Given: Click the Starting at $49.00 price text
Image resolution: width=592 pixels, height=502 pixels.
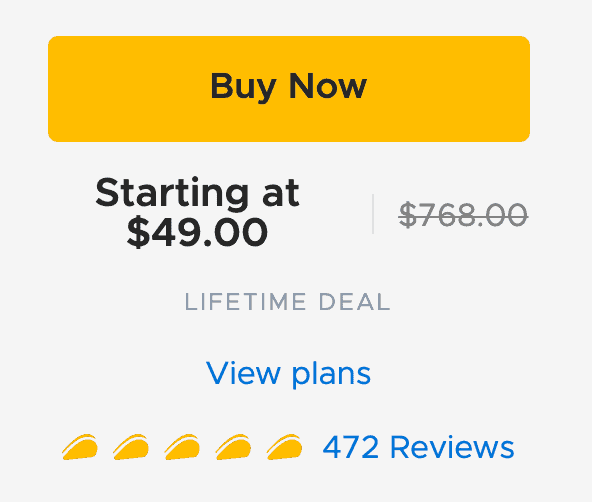Looking at the screenshot, I should (197, 213).
